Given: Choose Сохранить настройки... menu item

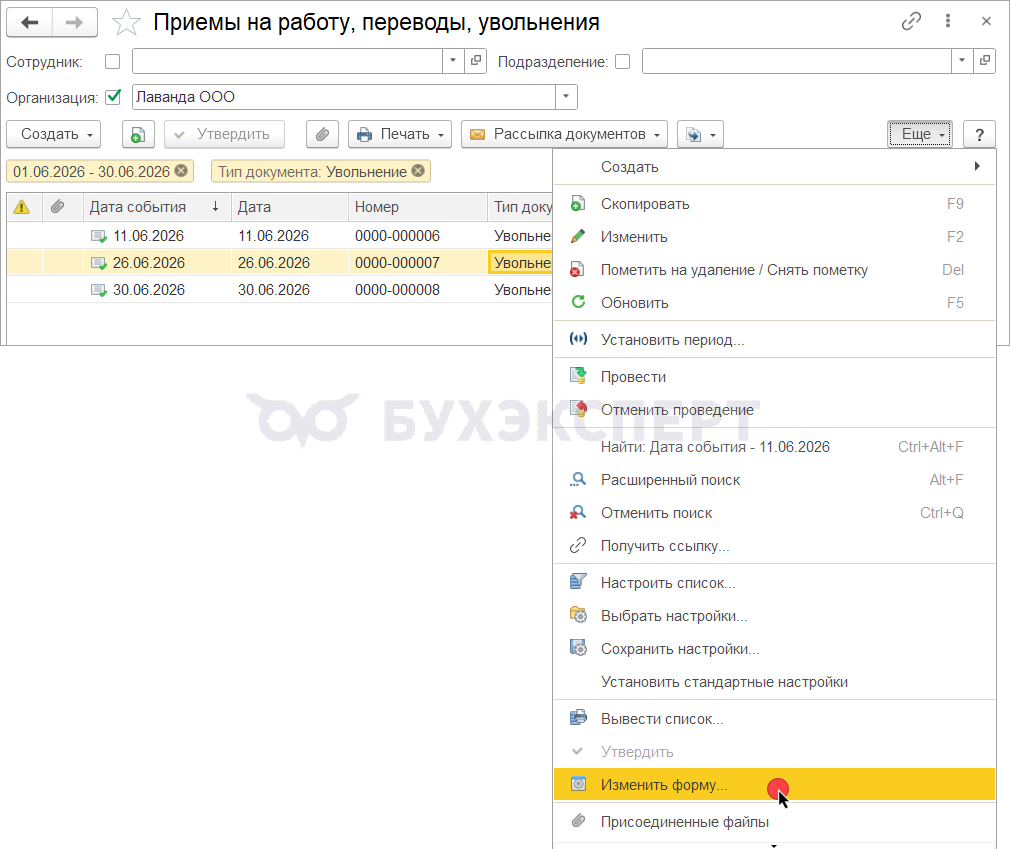Looking at the screenshot, I should coord(774,649).
